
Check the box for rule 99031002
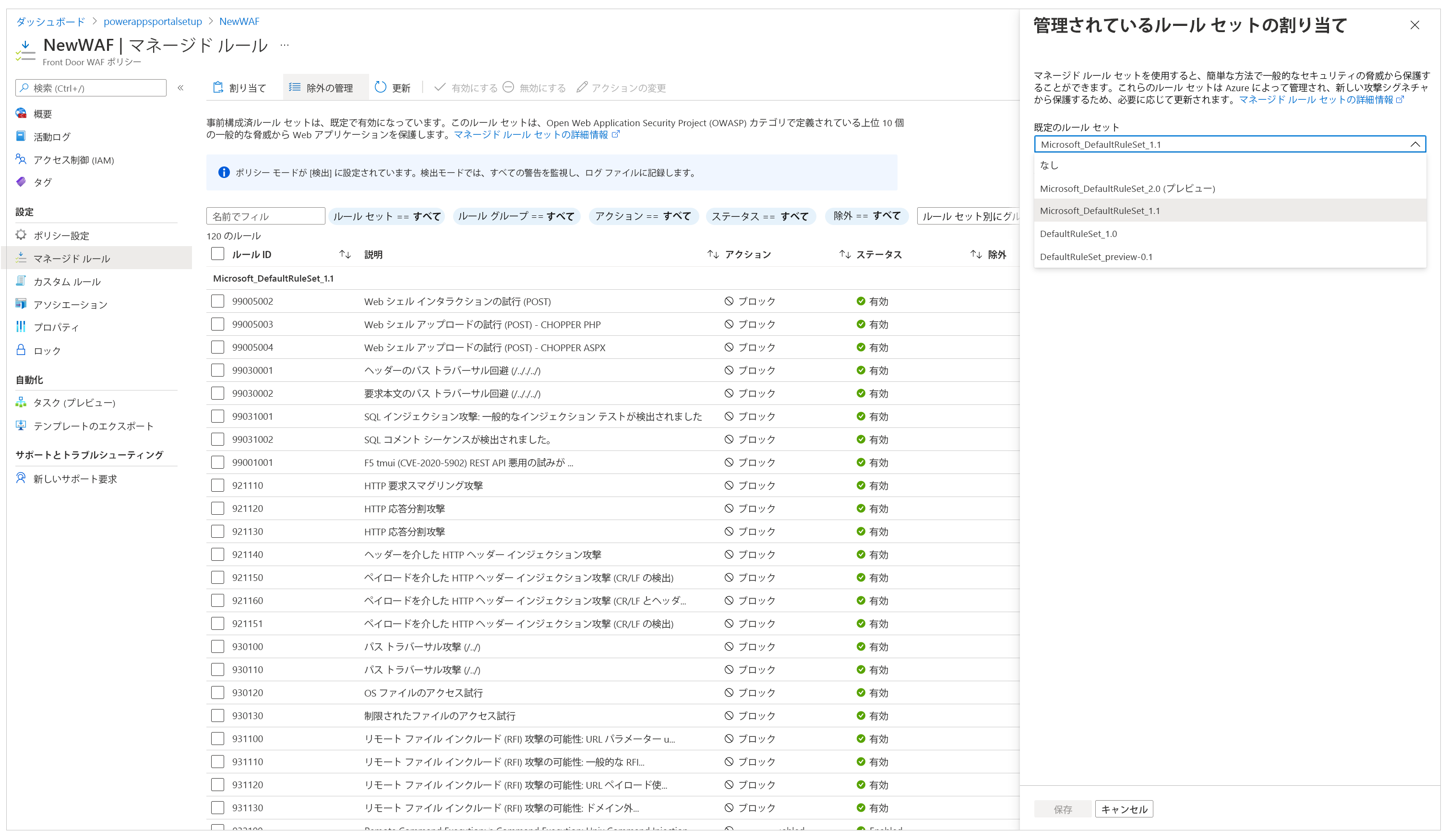tap(217, 439)
